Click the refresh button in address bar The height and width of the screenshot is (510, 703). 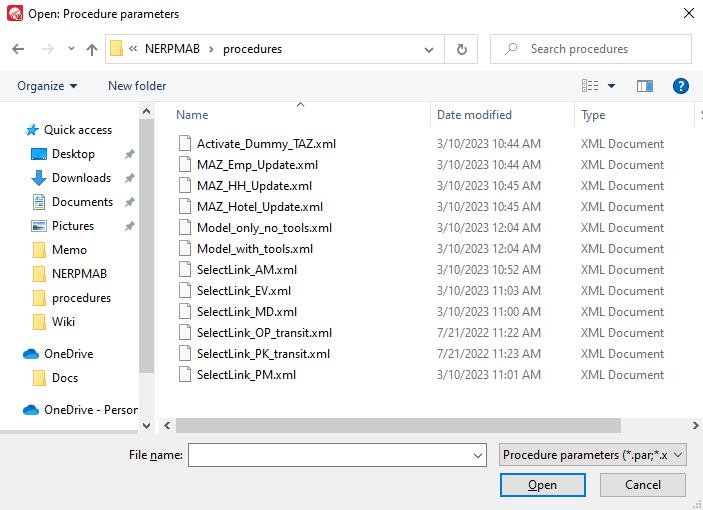pyautogui.click(x=461, y=49)
